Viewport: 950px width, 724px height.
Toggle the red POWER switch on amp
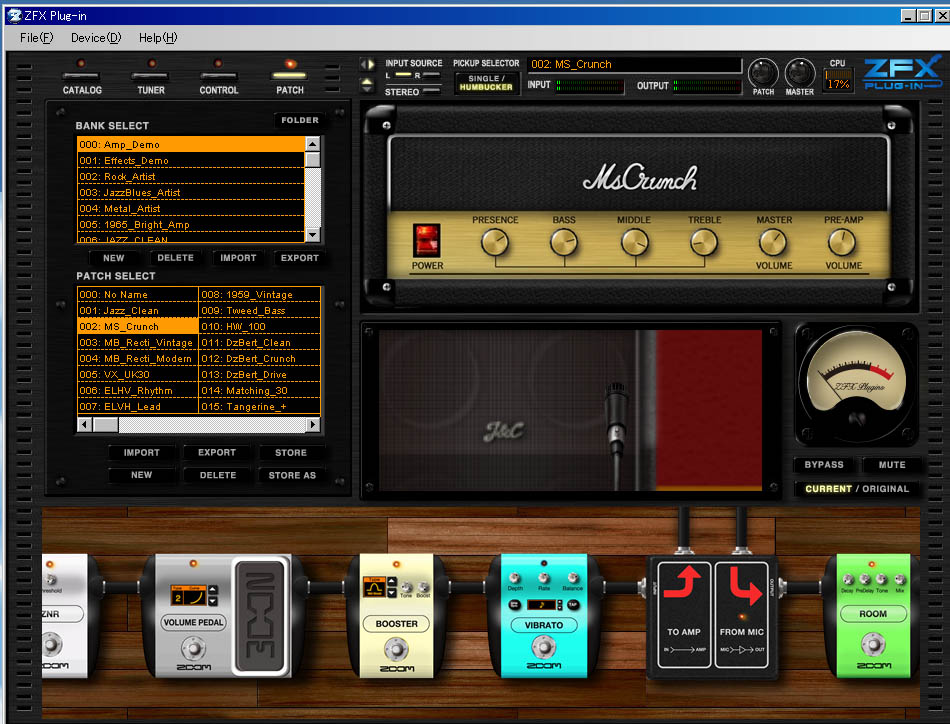(x=427, y=241)
